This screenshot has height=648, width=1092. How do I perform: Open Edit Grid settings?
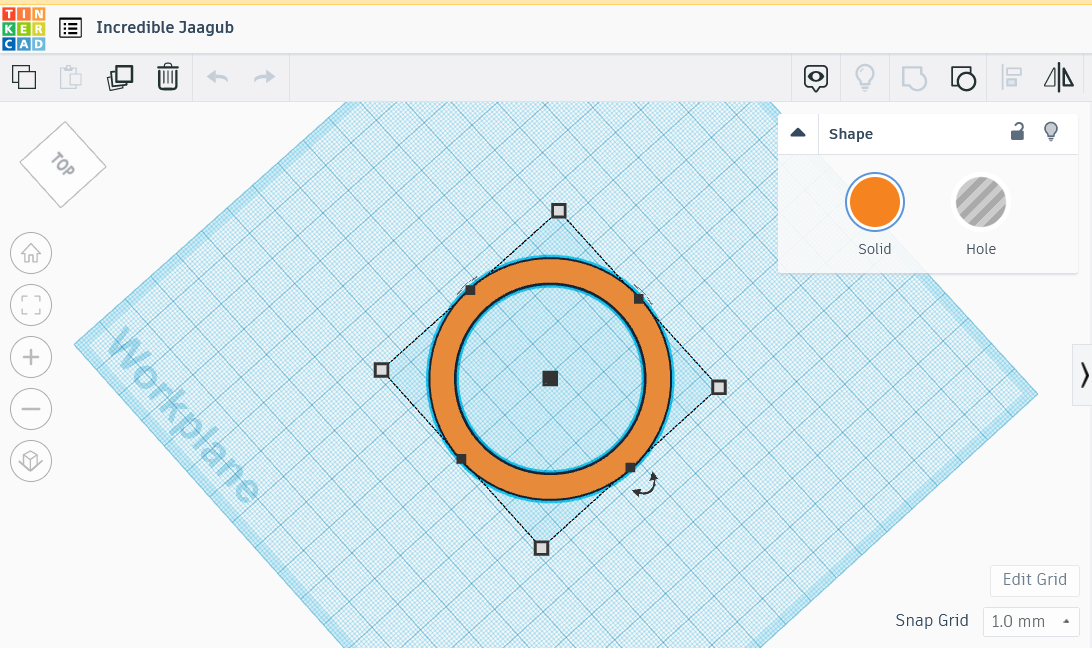1034,579
